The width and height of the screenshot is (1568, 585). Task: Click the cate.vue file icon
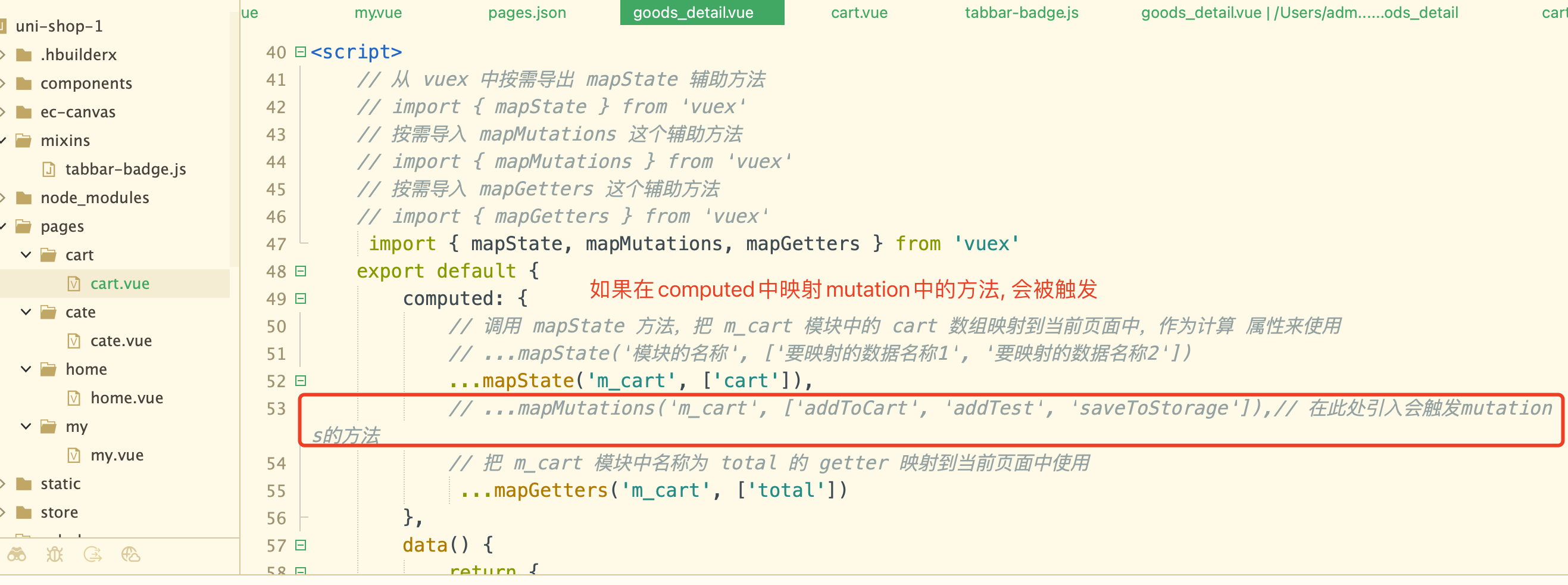click(74, 341)
